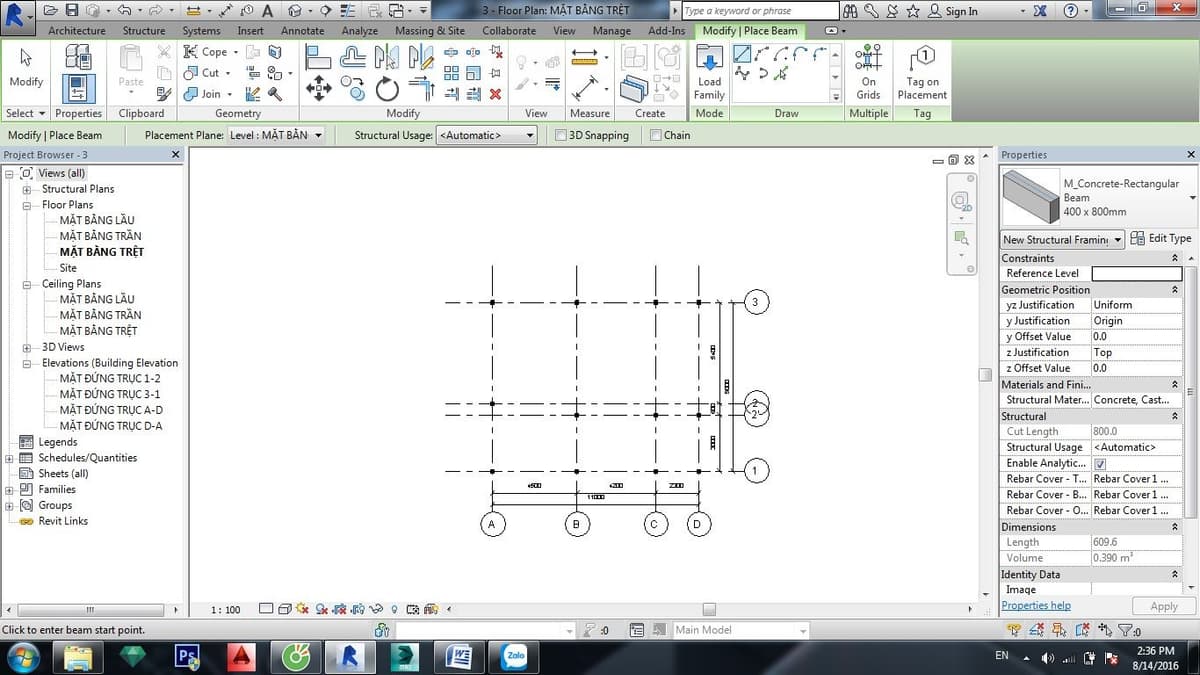Click the keyword search input field
This screenshot has width=1200, height=675.
pyautogui.click(x=760, y=11)
